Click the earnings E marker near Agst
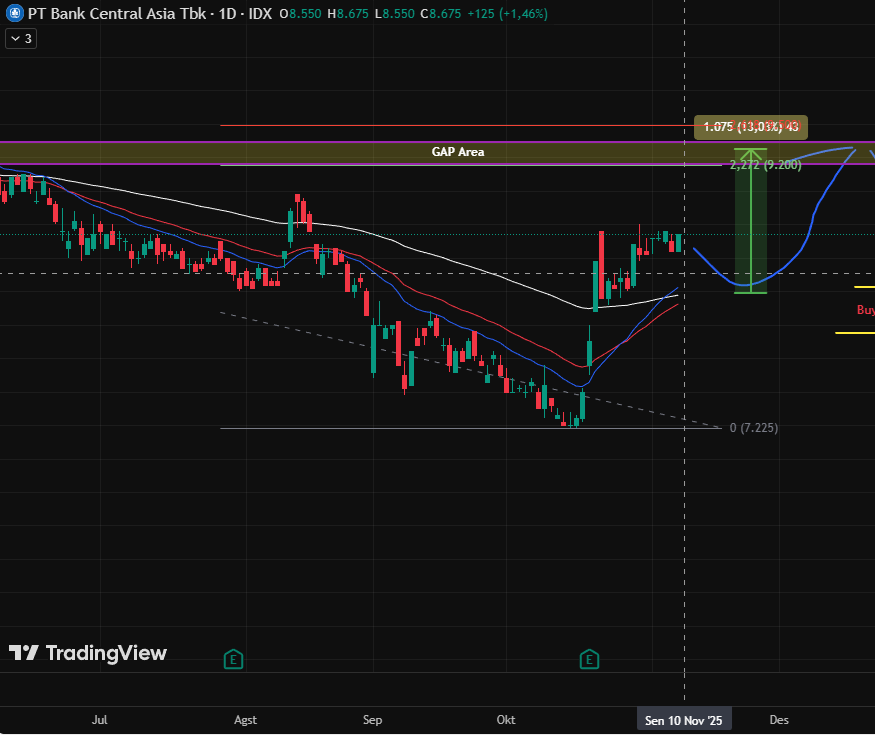 [233, 659]
